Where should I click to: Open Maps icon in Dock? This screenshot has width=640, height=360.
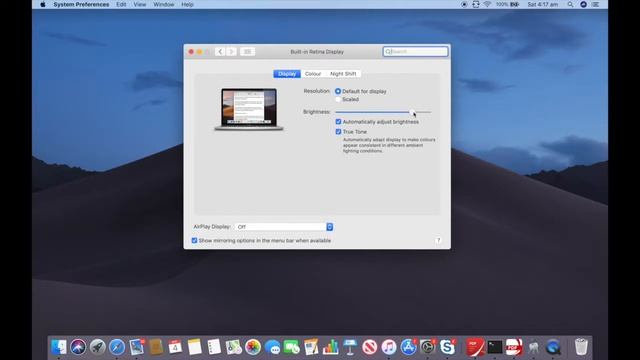pos(233,347)
